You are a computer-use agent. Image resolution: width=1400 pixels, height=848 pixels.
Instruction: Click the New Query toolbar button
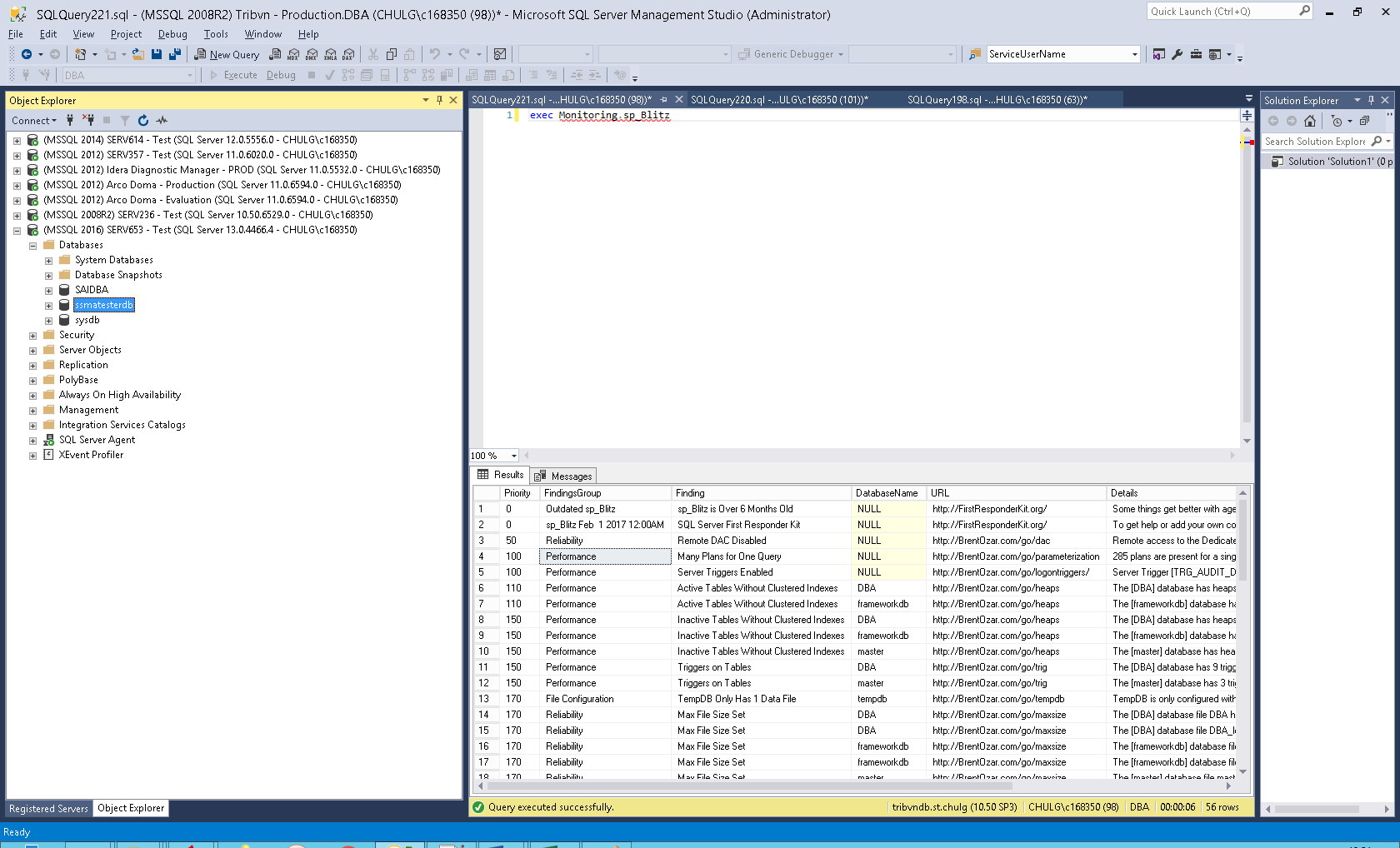coord(227,54)
